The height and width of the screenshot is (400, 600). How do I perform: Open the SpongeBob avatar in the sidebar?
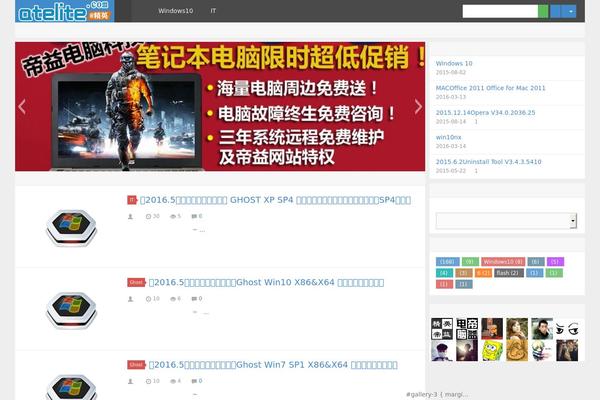[x=492, y=351]
